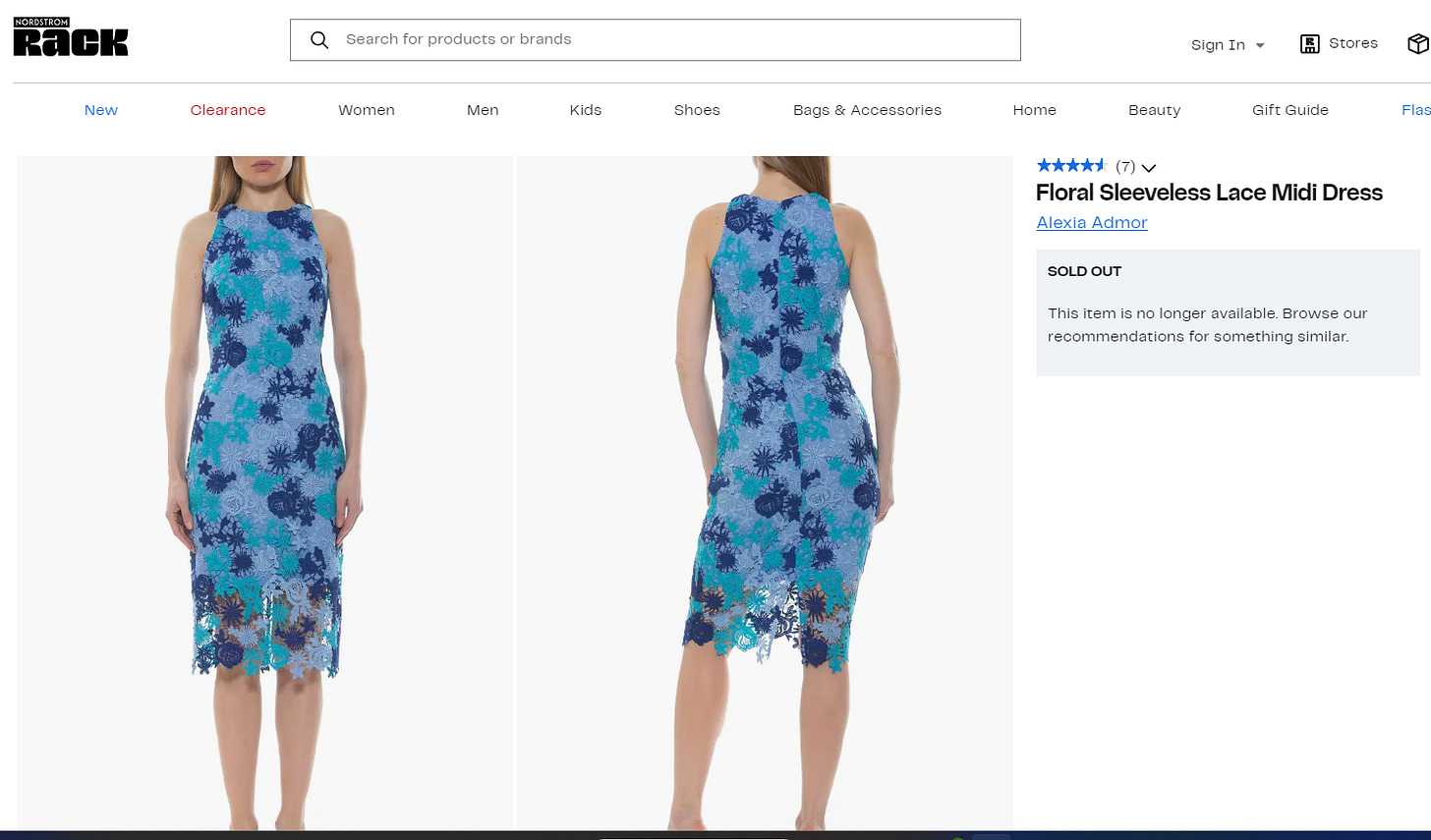Click the package box icon
This screenshot has height=840, width=1431.
[1418, 43]
